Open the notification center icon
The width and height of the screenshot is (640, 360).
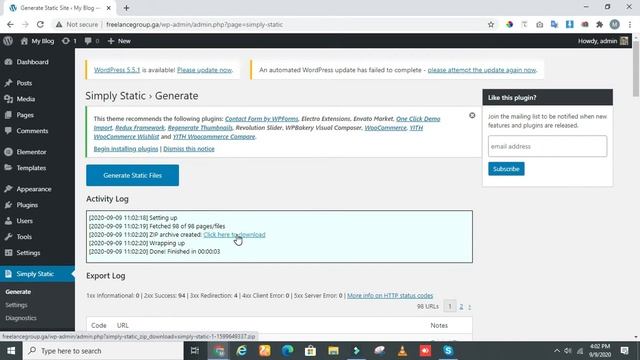pyautogui.click(x=624, y=351)
